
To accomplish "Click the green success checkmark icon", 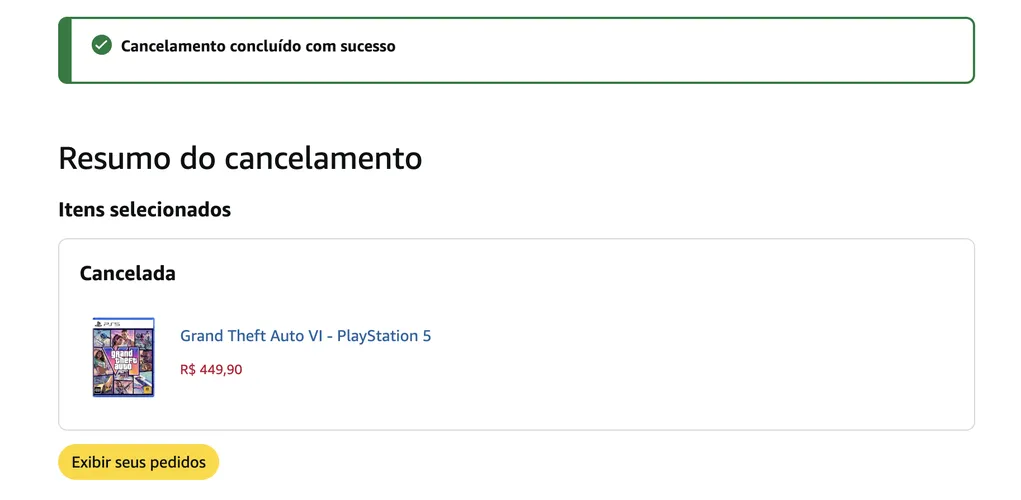I will [x=102, y=46].
